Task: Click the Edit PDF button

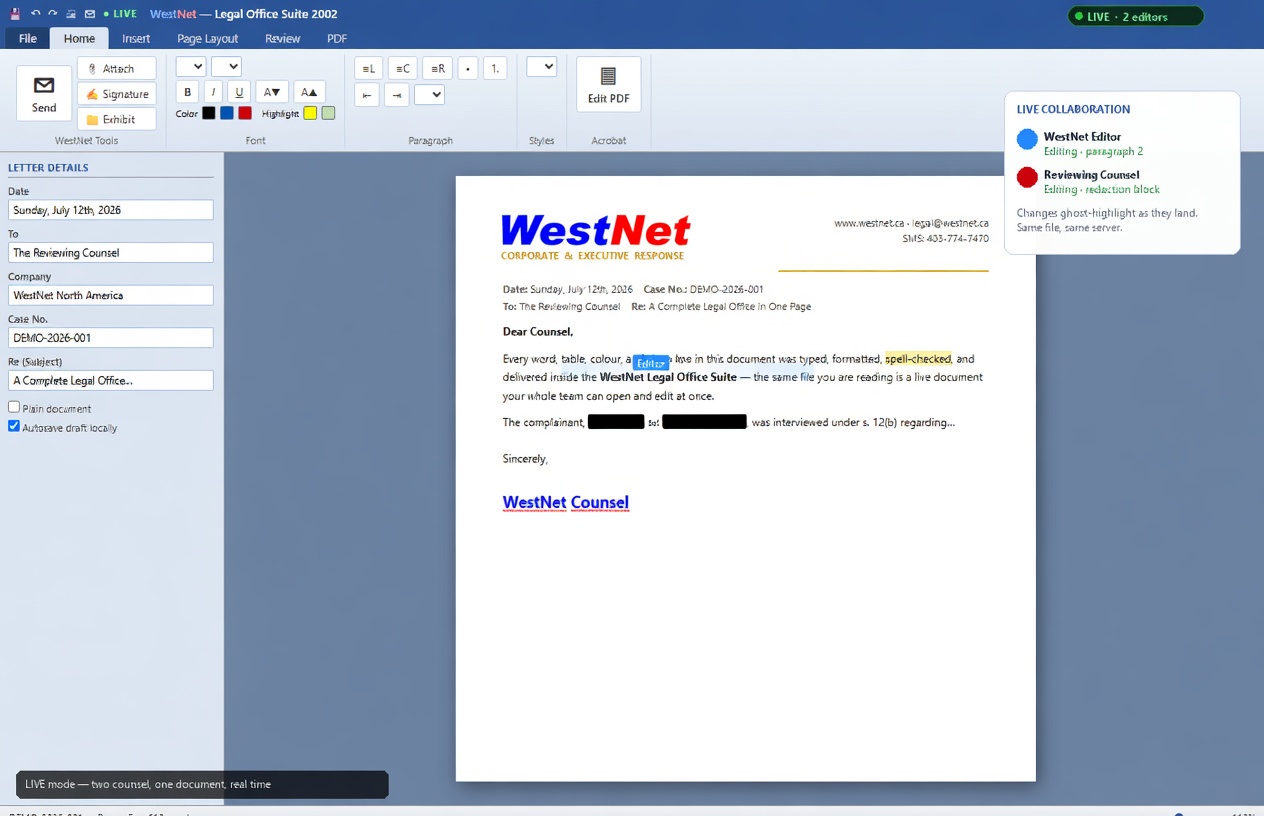Action: [608, 84]
